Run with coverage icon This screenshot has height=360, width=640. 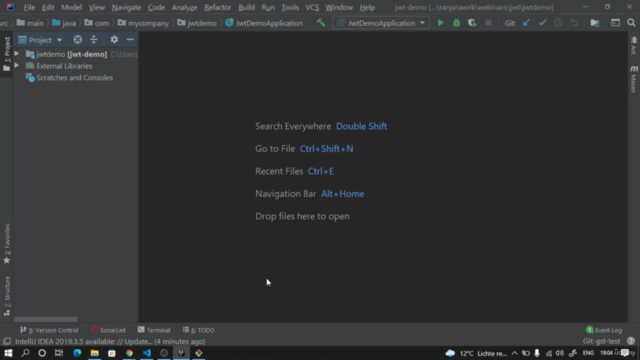(472, 23)
